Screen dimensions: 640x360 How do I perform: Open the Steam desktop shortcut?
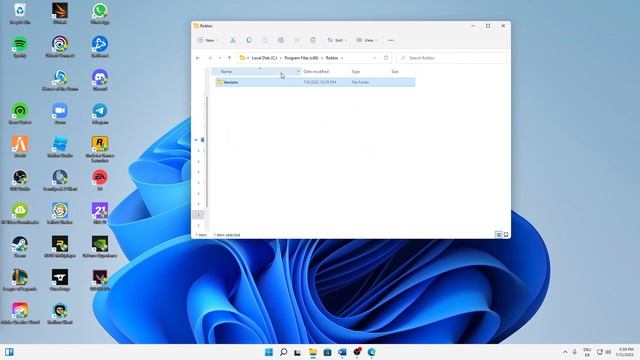coord(20,247)
